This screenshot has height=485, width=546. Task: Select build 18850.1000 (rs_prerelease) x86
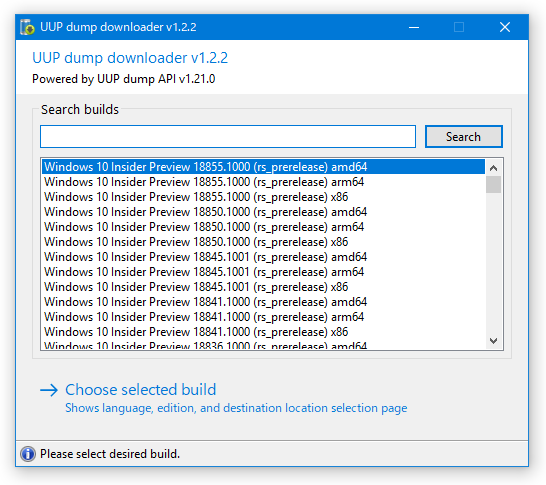pyautogui.click(x=263, y=242)
